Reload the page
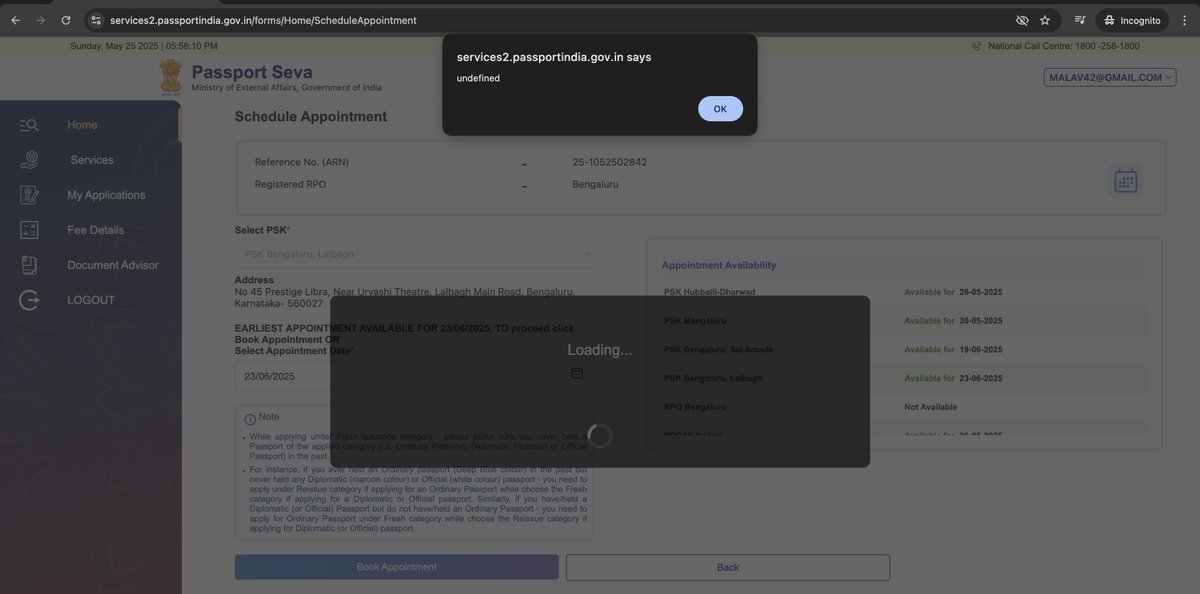1200x594 pixels. (66, 20)
